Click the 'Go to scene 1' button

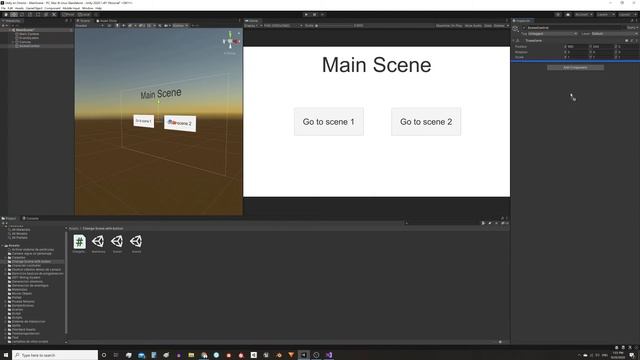pos(329,122)
